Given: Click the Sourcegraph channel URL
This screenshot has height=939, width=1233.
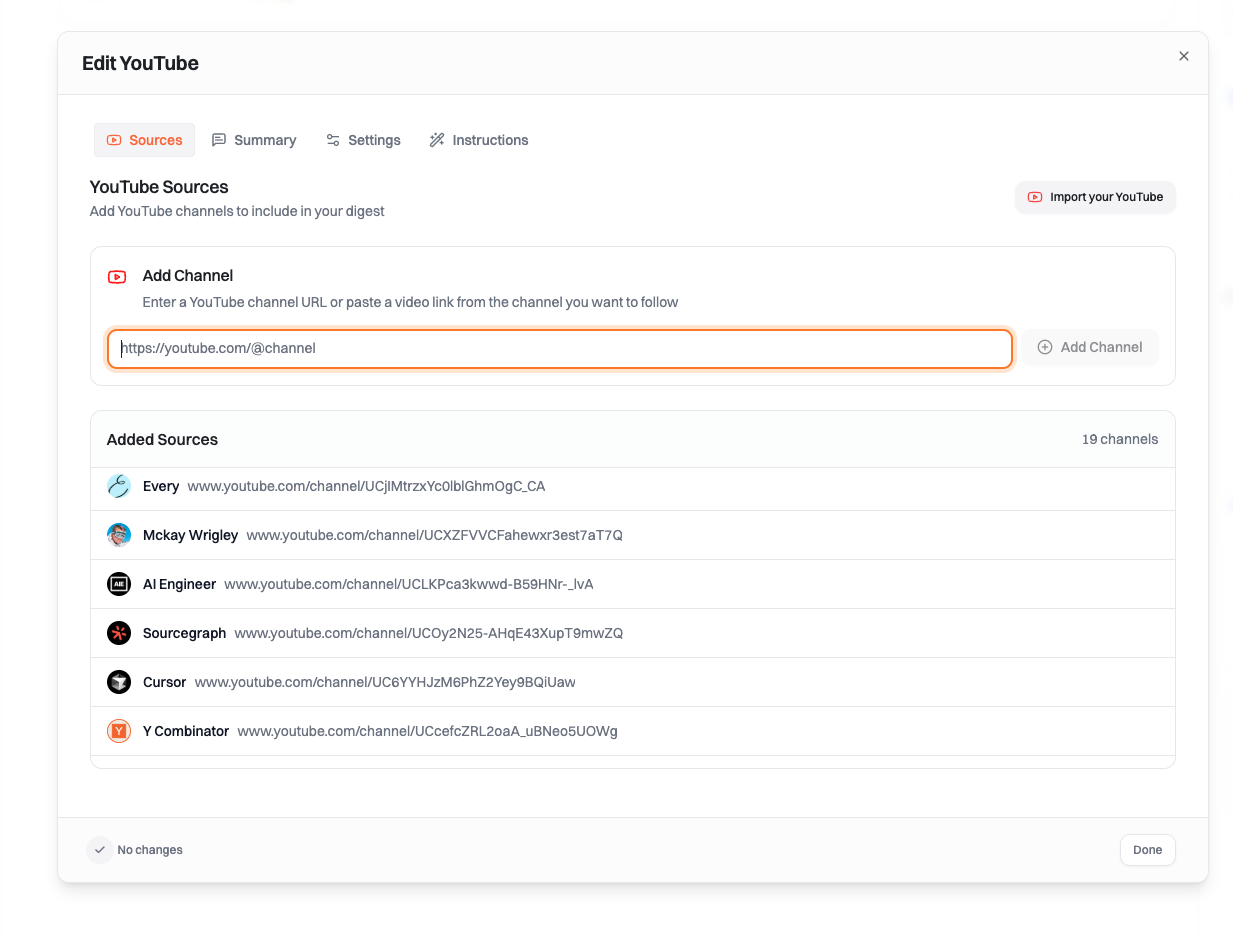Looking at the screenshot, I should coord(429,633).
